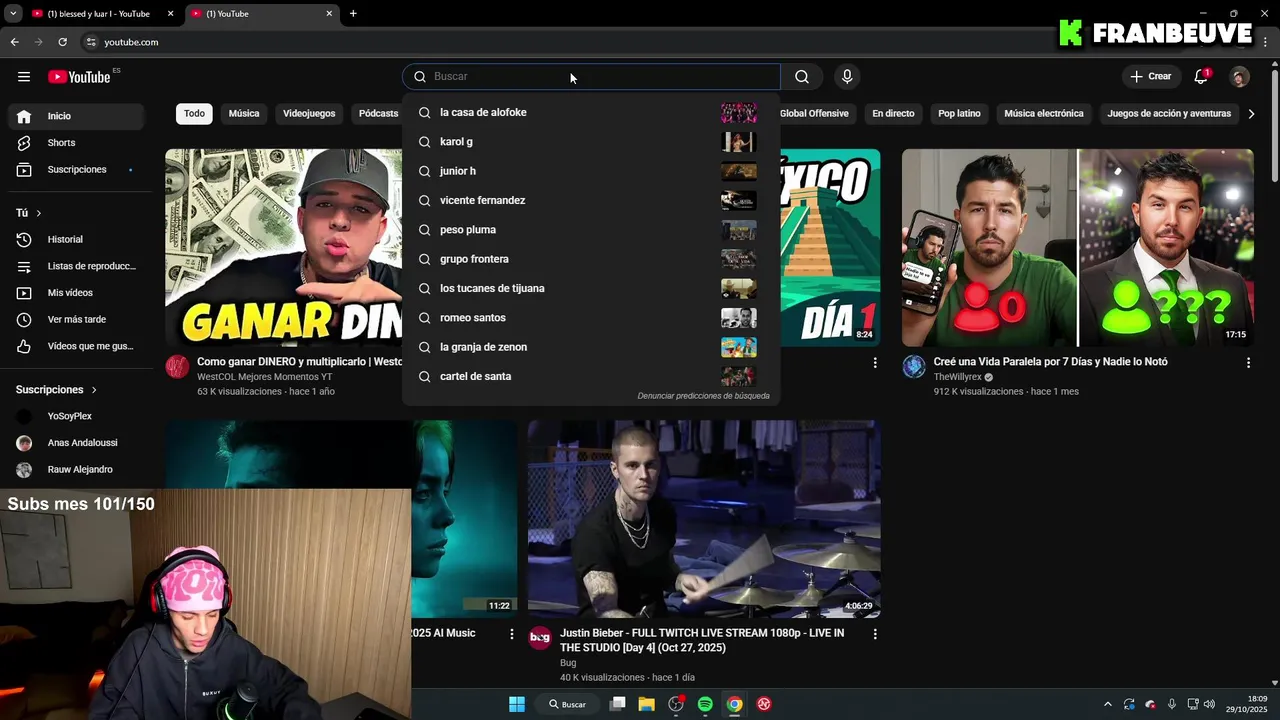Screen dimensions: 1280x720
Task: Reload the page in browser toolbar
Action: click(62, 42)
